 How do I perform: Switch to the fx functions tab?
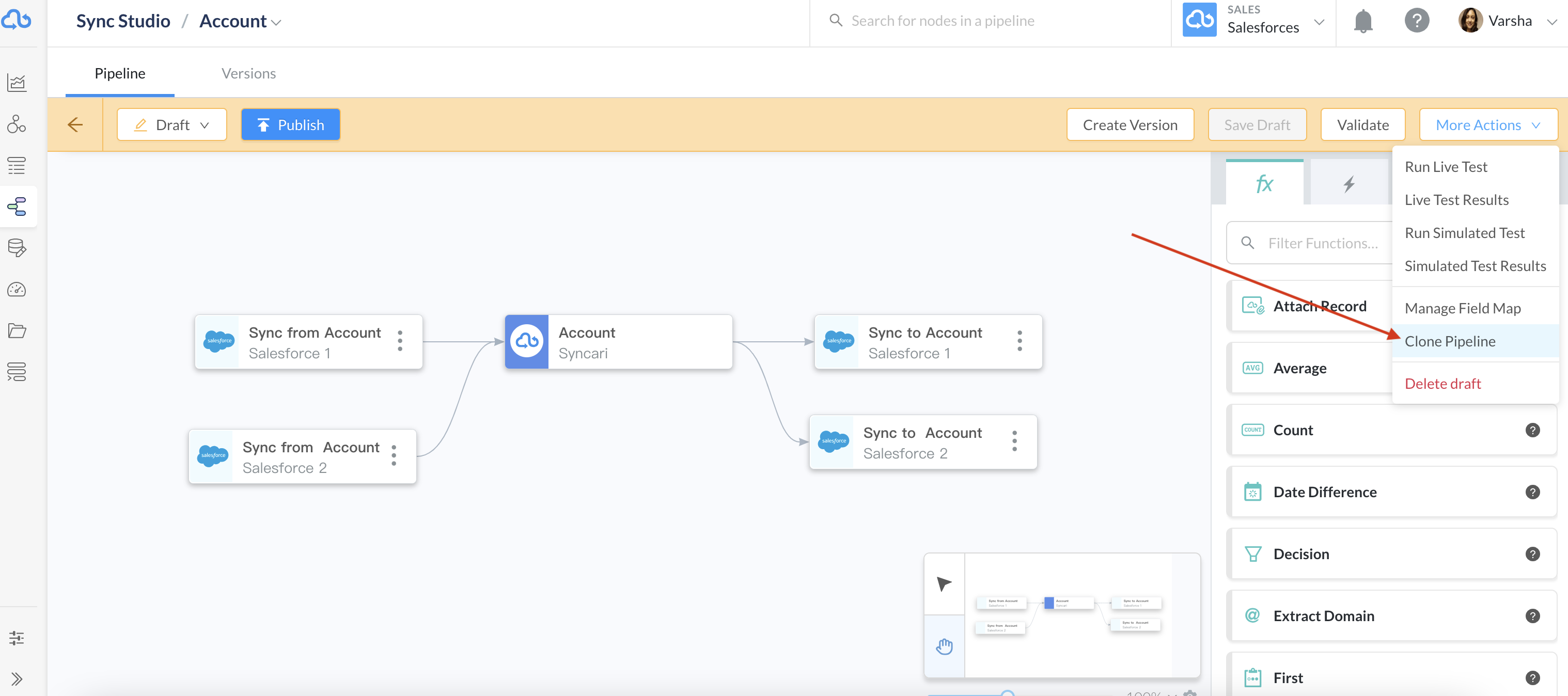(x=1264, y=183)
